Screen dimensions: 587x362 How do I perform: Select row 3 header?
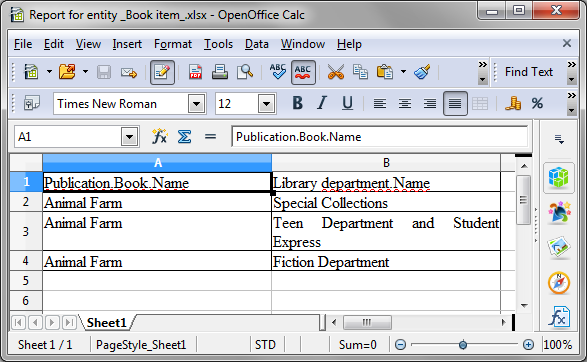(26, 231)
